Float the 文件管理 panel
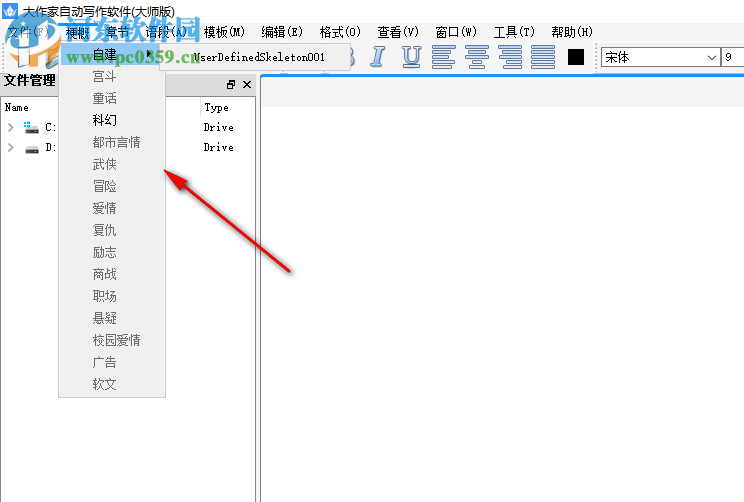 coord(231,84)
